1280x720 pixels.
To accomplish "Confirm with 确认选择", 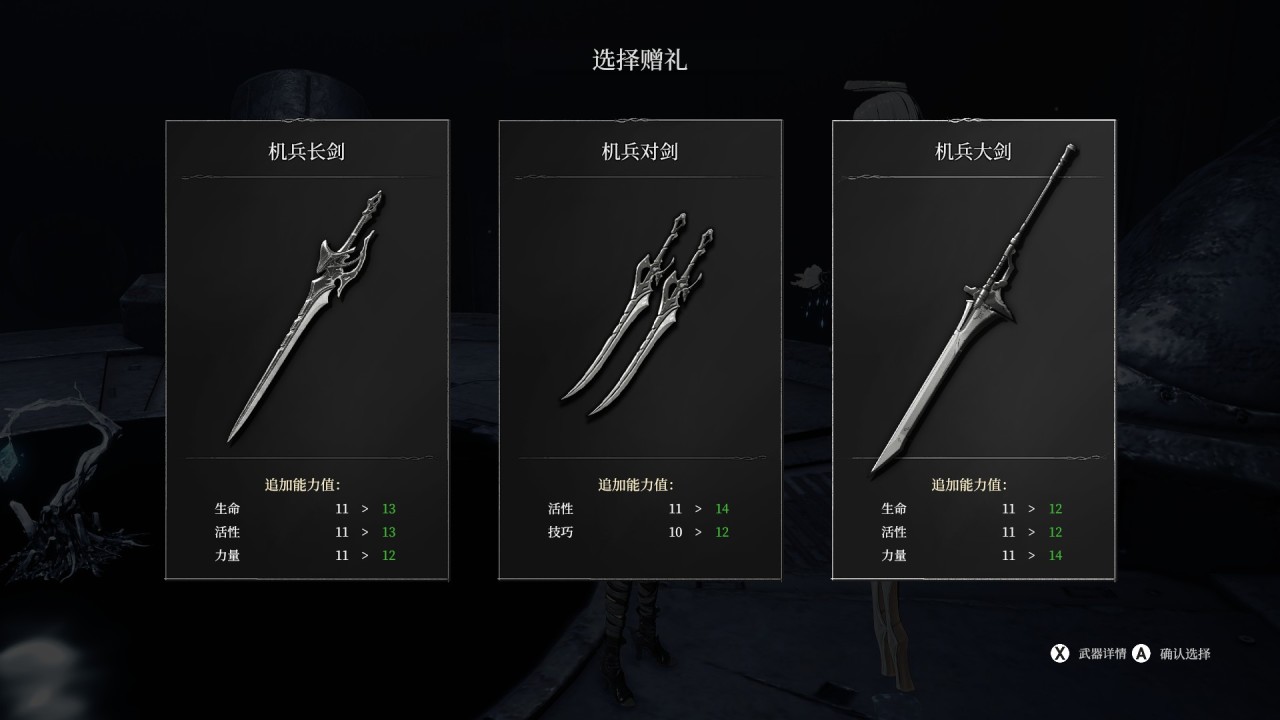I will [1185, 654].
